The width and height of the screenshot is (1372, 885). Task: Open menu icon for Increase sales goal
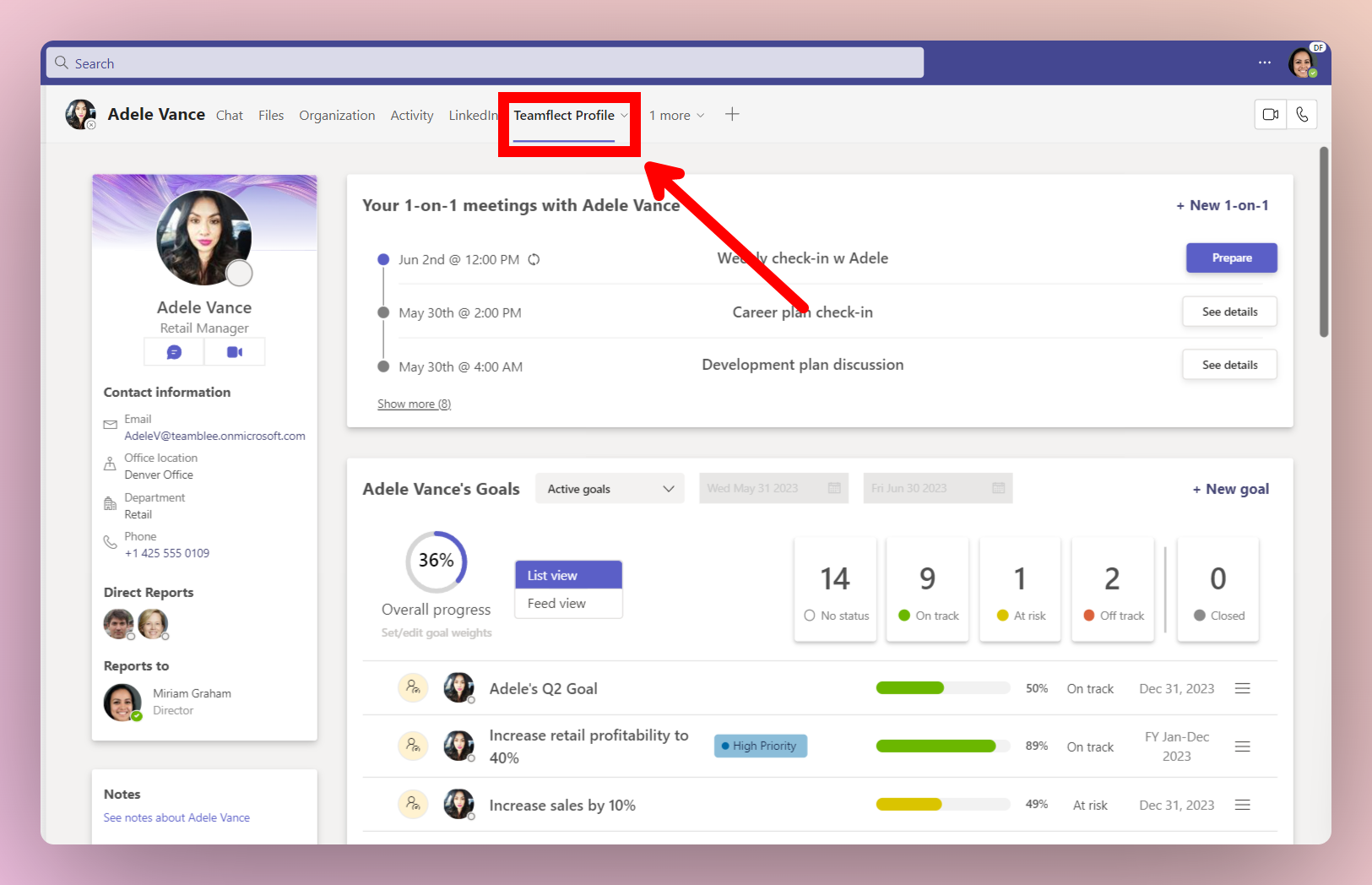pyautogui.click(x=1243, y=805)
